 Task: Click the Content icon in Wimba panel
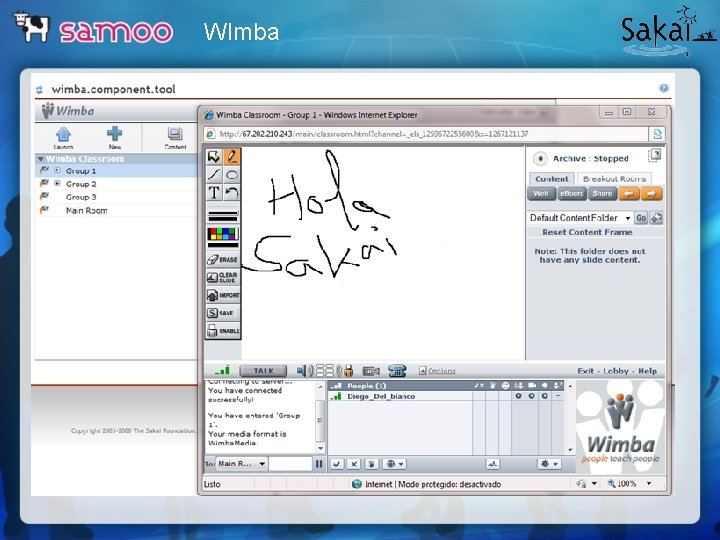pos(175,138)
